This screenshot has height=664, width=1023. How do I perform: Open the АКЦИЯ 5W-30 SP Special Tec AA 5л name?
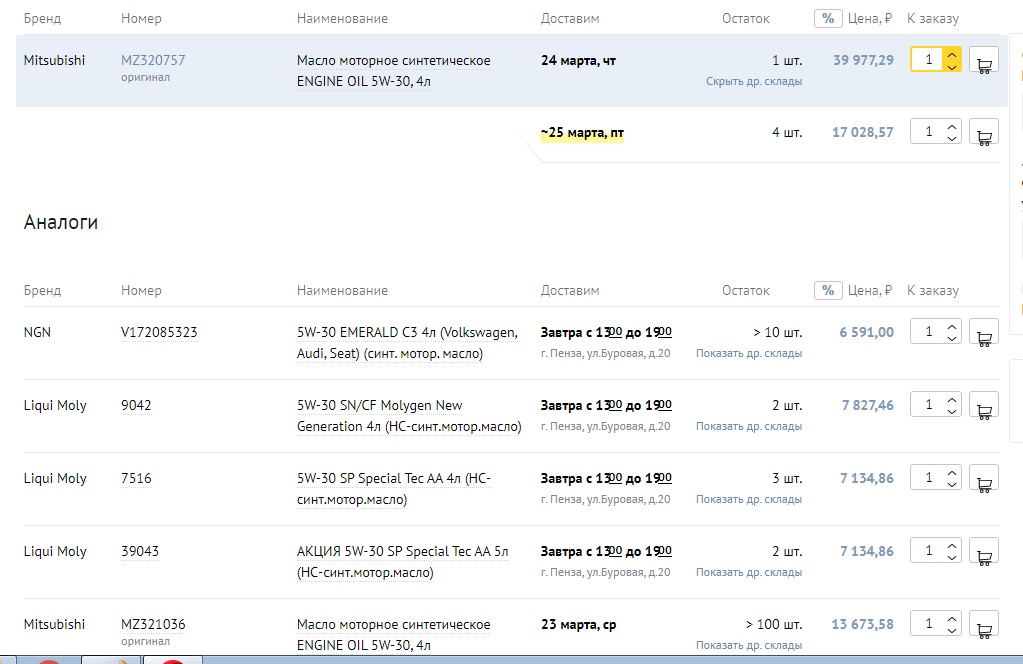pos(403,562)
